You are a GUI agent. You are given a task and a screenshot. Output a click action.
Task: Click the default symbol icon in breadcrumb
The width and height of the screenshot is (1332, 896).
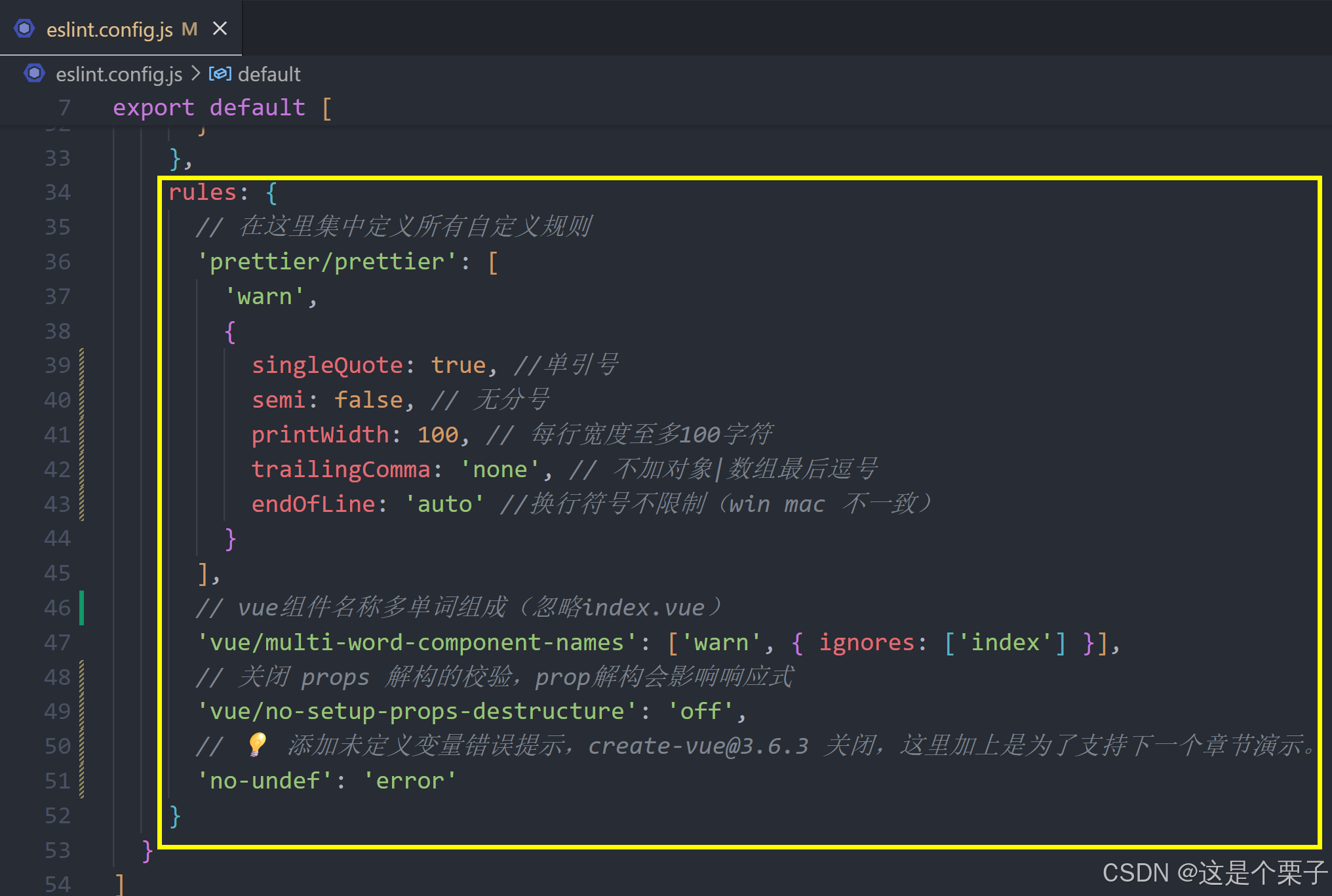(220, 73)
